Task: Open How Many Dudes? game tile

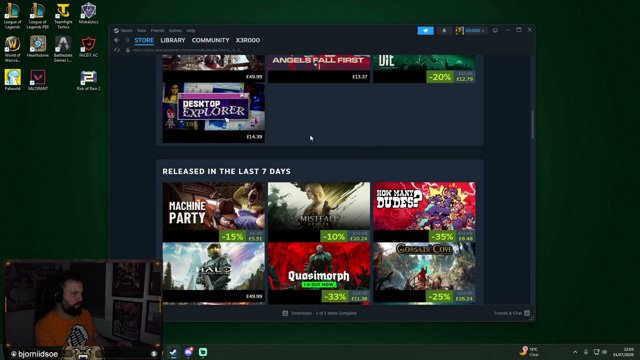Action: (x=424, y=212)
